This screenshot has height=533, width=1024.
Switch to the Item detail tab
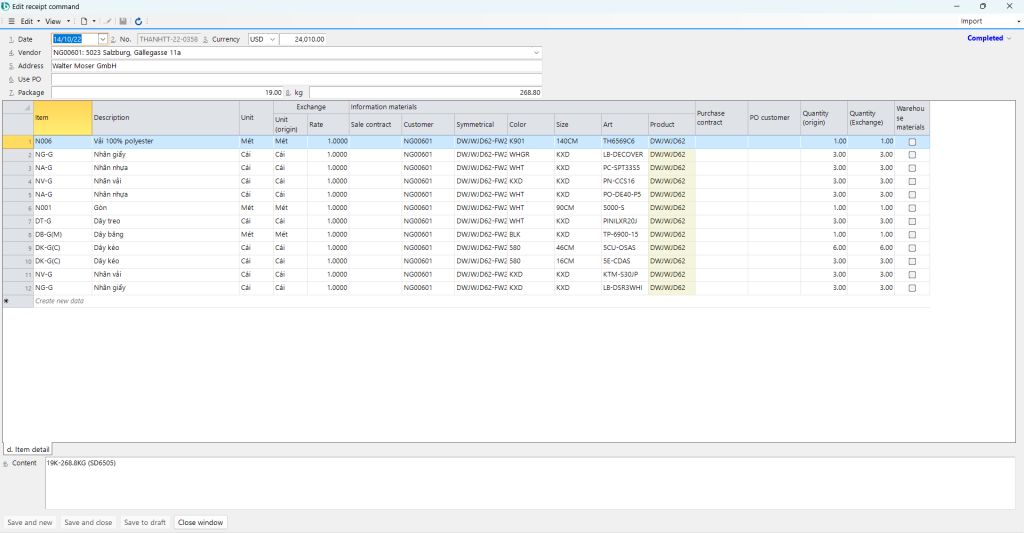tap(27, 450)
